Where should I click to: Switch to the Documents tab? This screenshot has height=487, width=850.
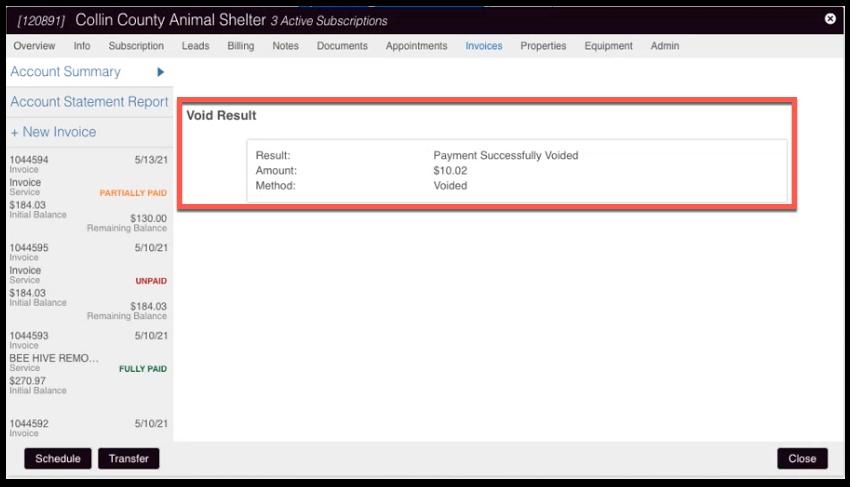pos(342,46)
